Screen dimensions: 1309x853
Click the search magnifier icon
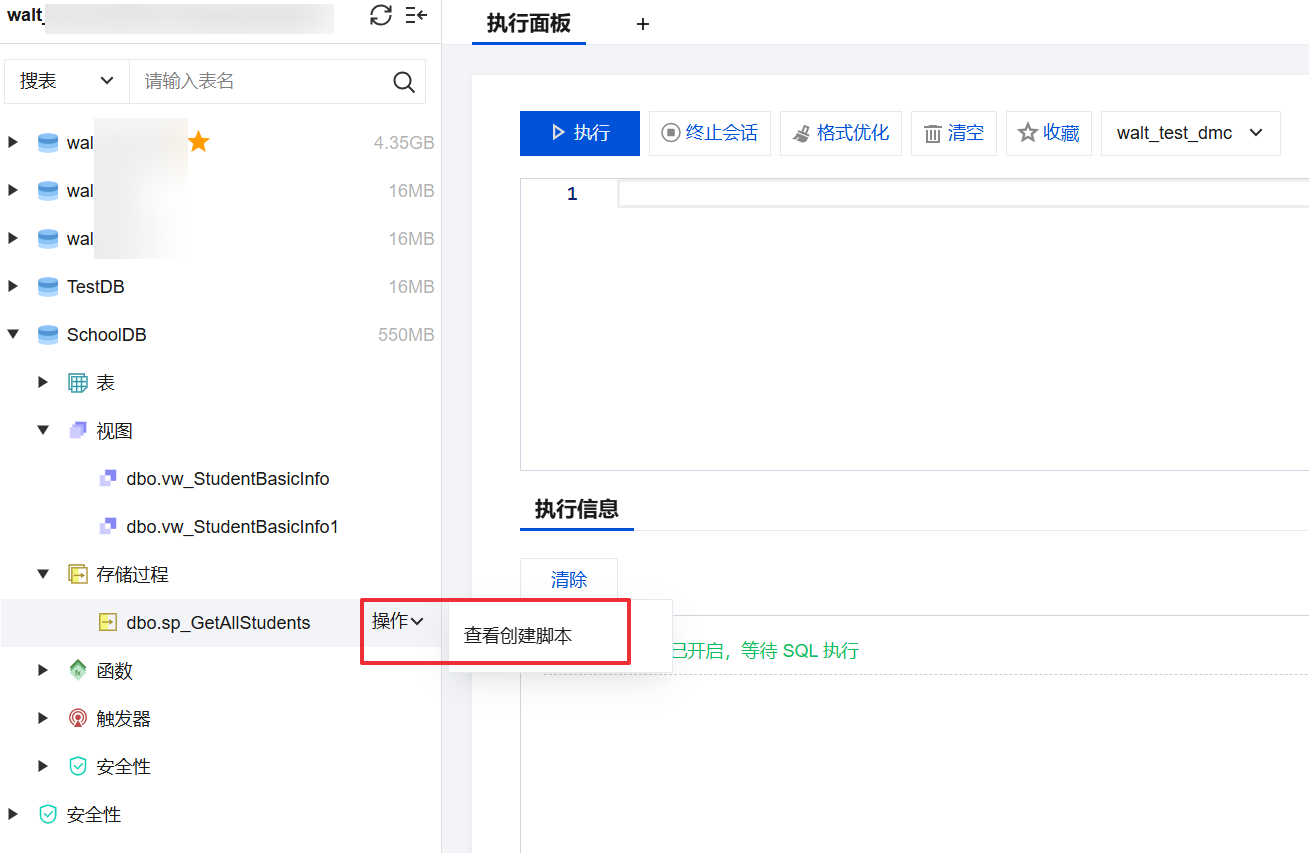[404, 82]
